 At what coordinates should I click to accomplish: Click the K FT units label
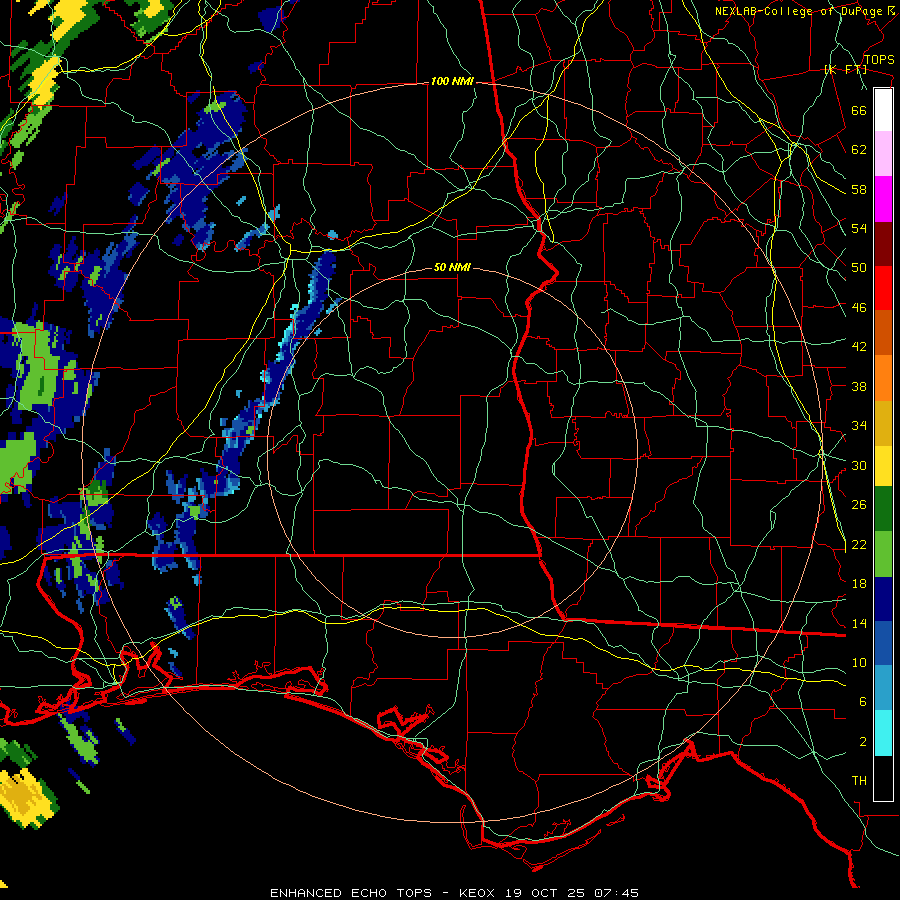click(x=845, y=70)
